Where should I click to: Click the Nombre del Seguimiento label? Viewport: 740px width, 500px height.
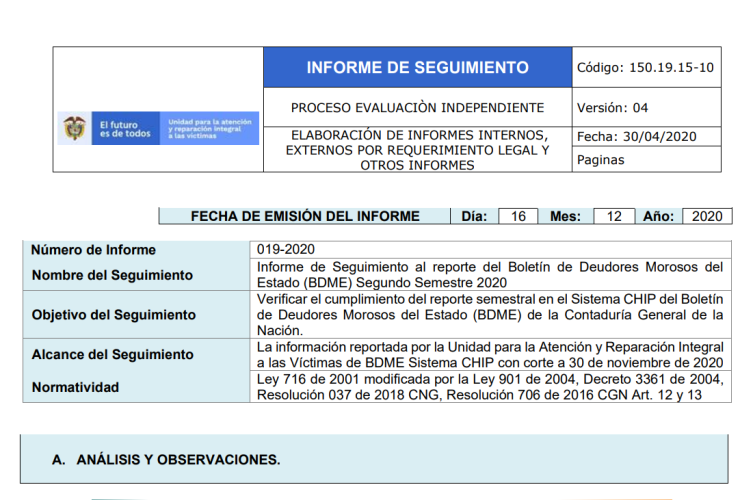[x=112, y=275]
